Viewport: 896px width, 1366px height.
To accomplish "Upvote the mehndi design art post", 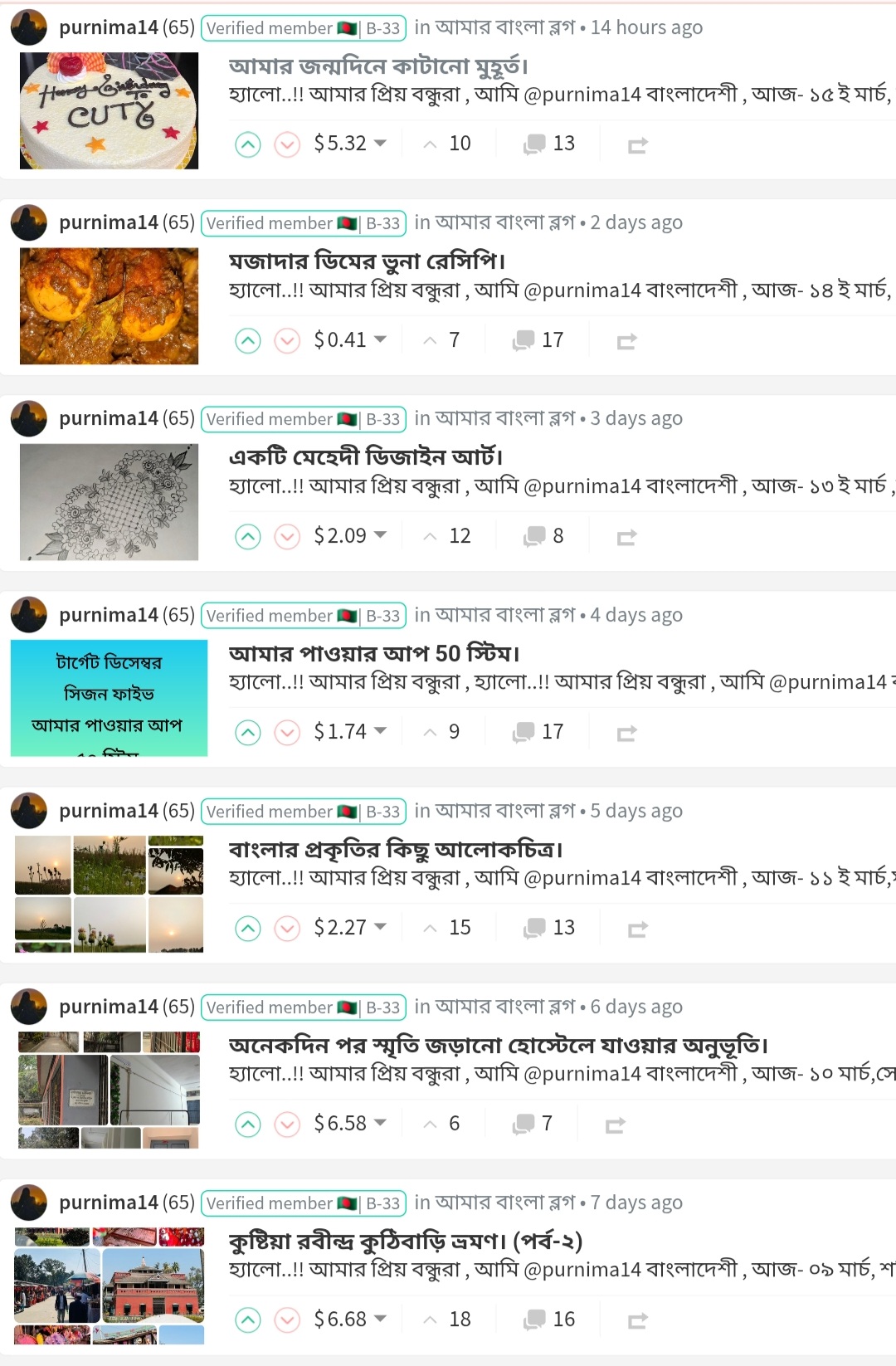I will 248,536.
